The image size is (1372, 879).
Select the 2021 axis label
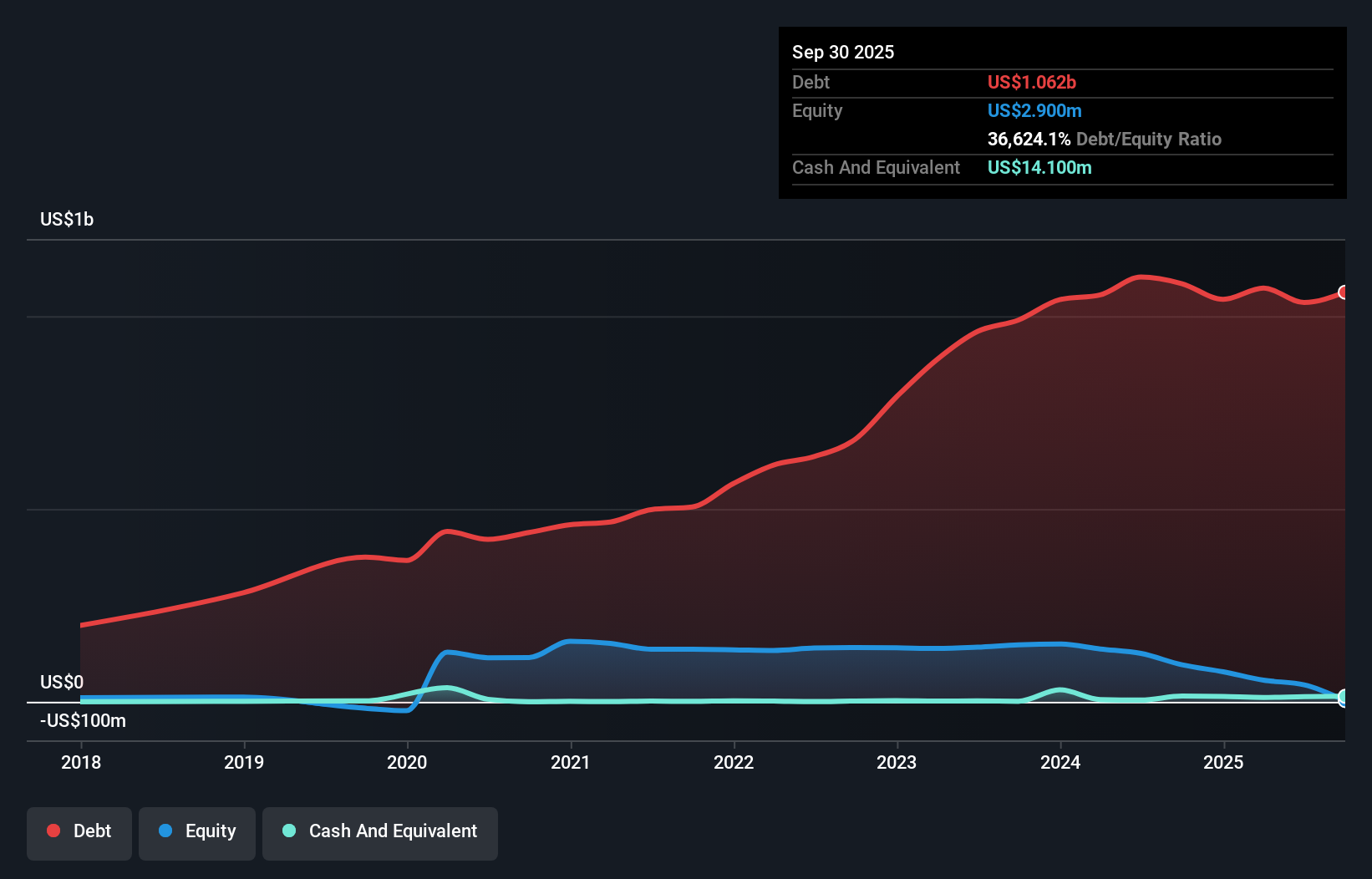(571, 762)
